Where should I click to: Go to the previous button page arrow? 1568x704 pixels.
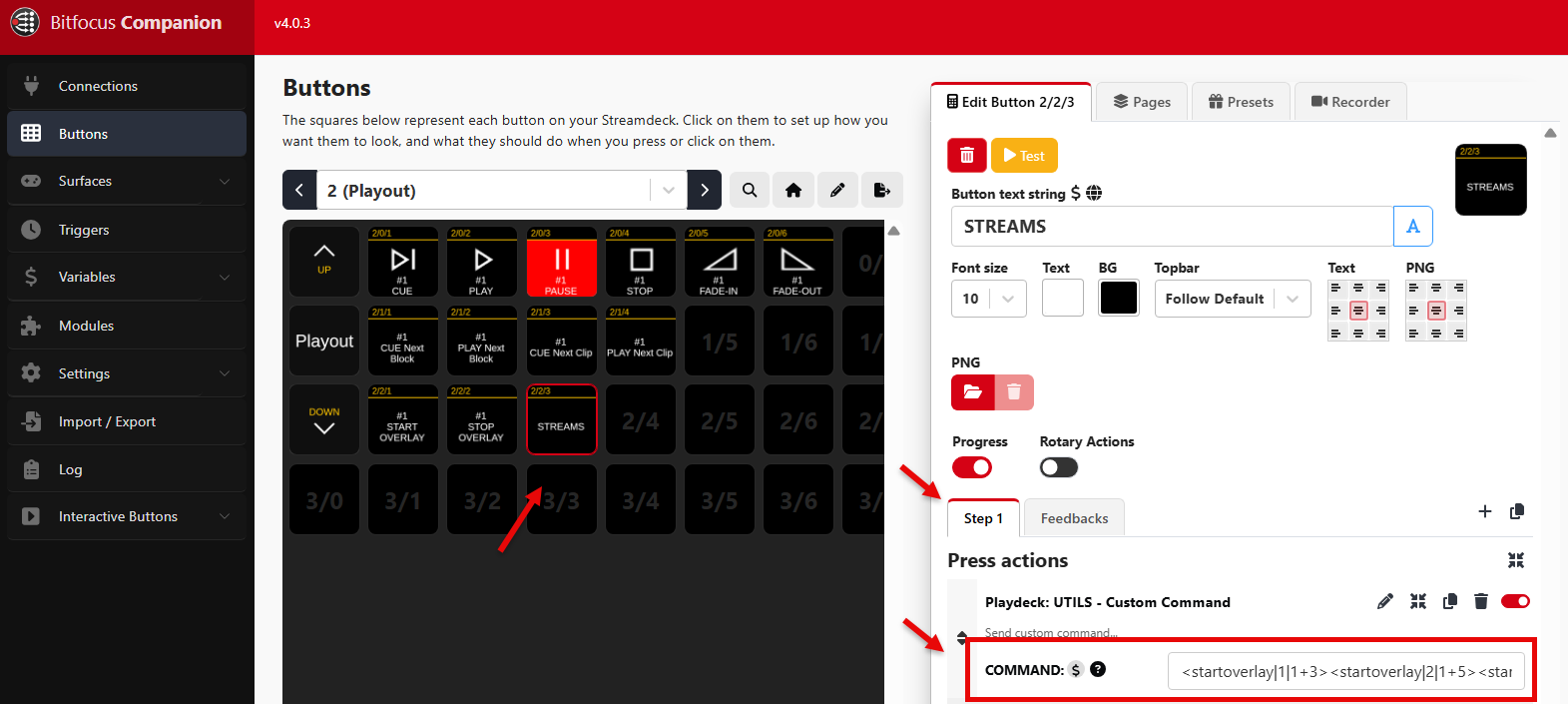[x=299, y=190]
